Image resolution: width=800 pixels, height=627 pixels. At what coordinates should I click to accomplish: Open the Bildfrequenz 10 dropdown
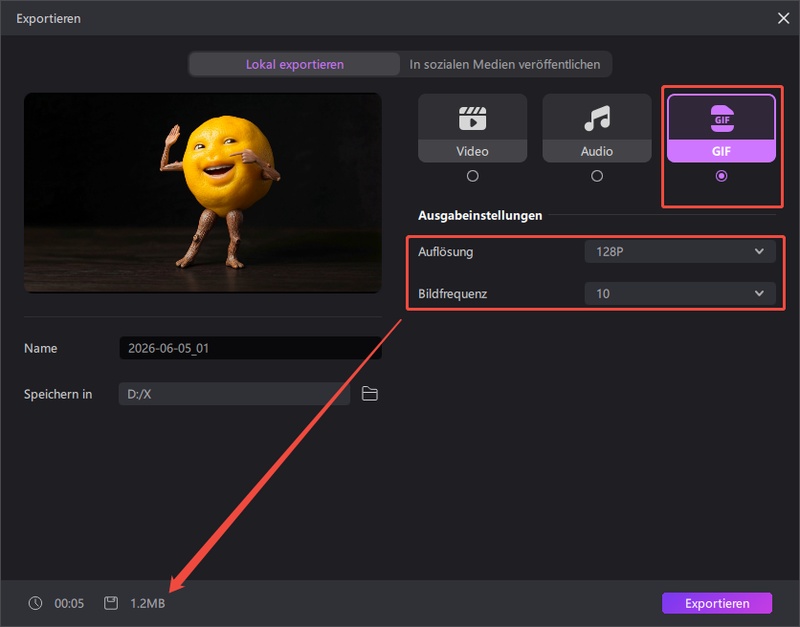pos(680,294)
